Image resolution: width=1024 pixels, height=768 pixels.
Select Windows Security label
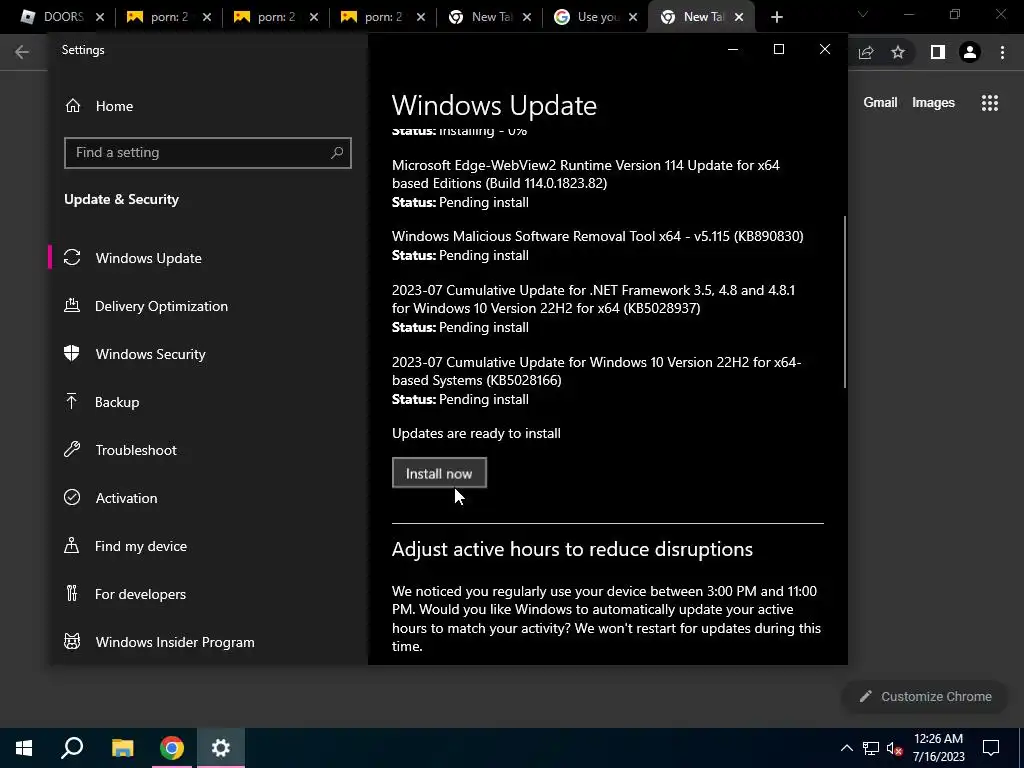pyautogui.click(x=150, y=353)
